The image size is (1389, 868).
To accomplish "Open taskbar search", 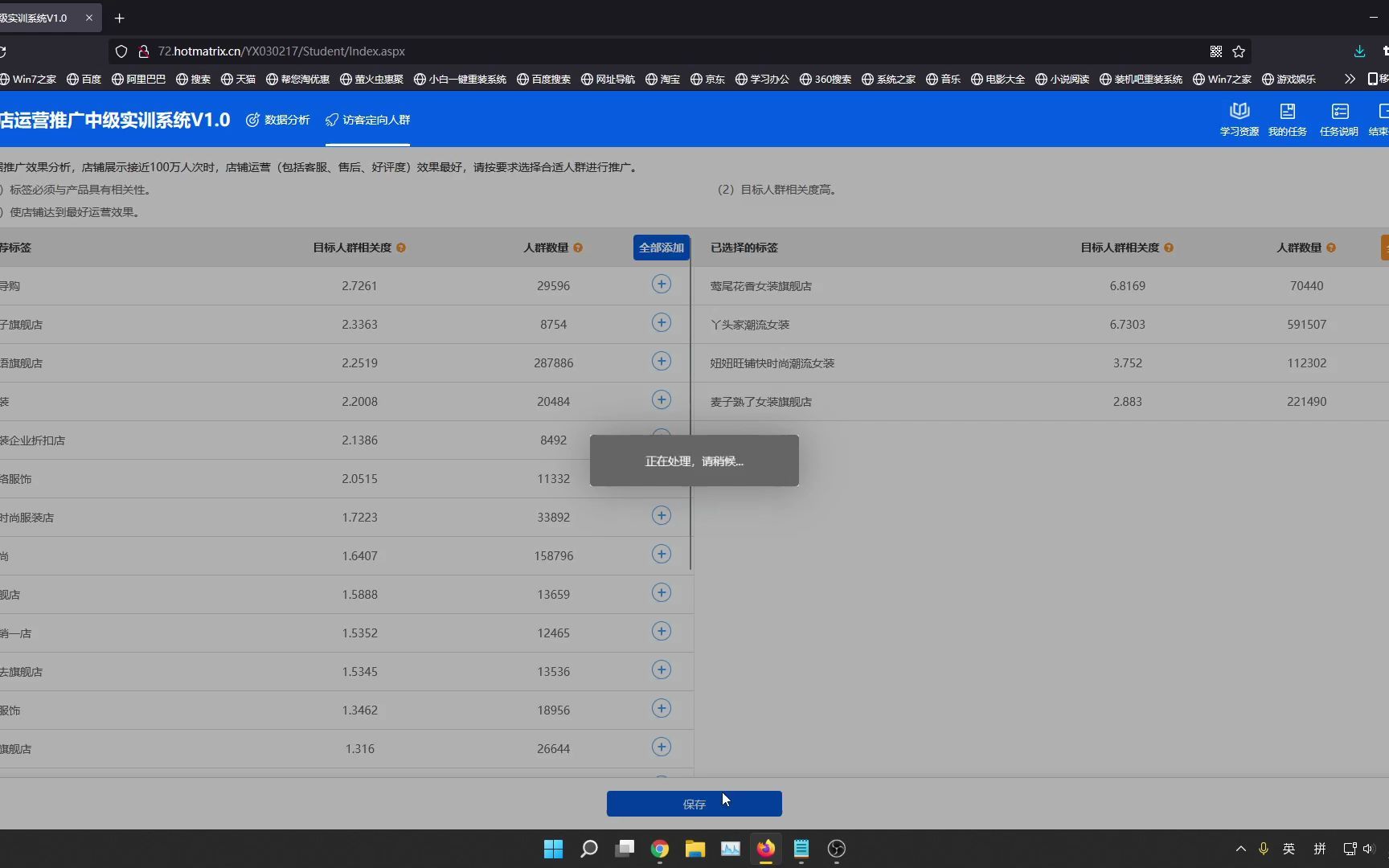I will [x=589, y=849].
